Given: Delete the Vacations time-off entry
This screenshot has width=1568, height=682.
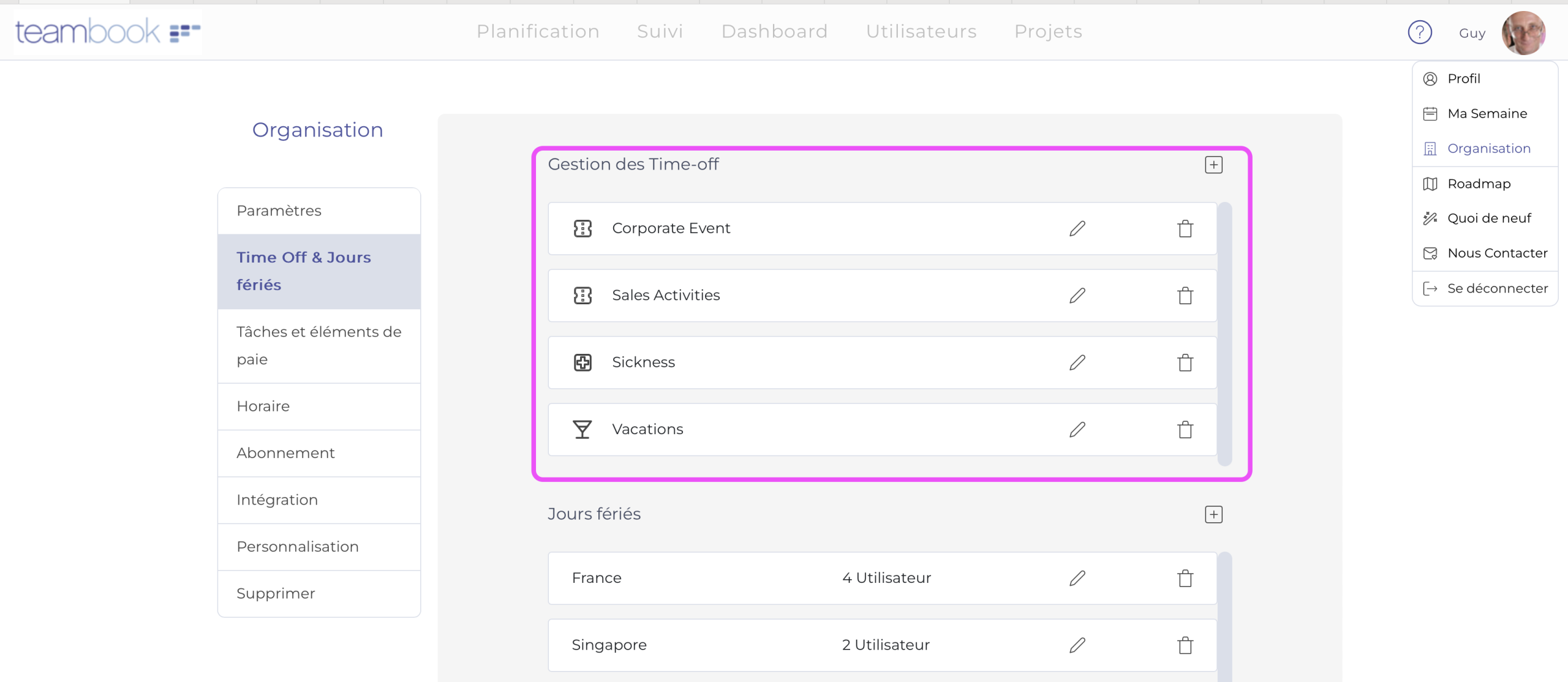Looking at the screenshot, I should click(x=1185, y=430).
